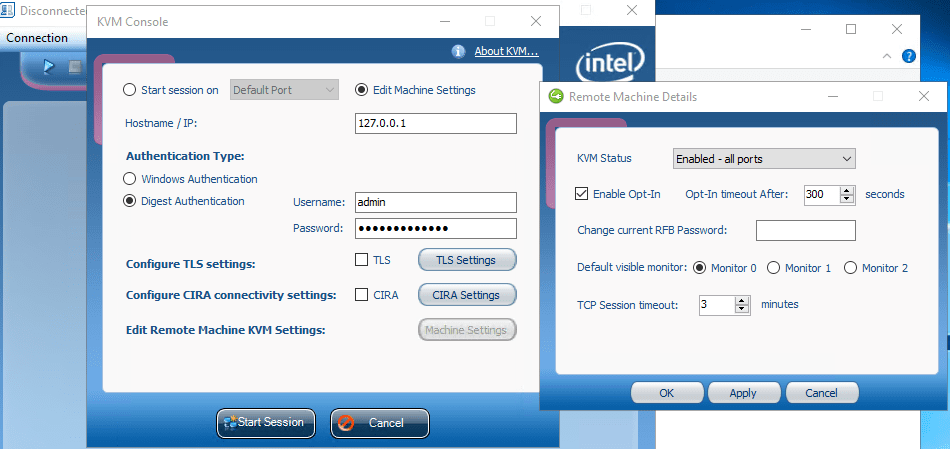This screenshot has width=950, height=449.
Task: Minimize the Remote Machine Details window
Action: click(834, 96)
